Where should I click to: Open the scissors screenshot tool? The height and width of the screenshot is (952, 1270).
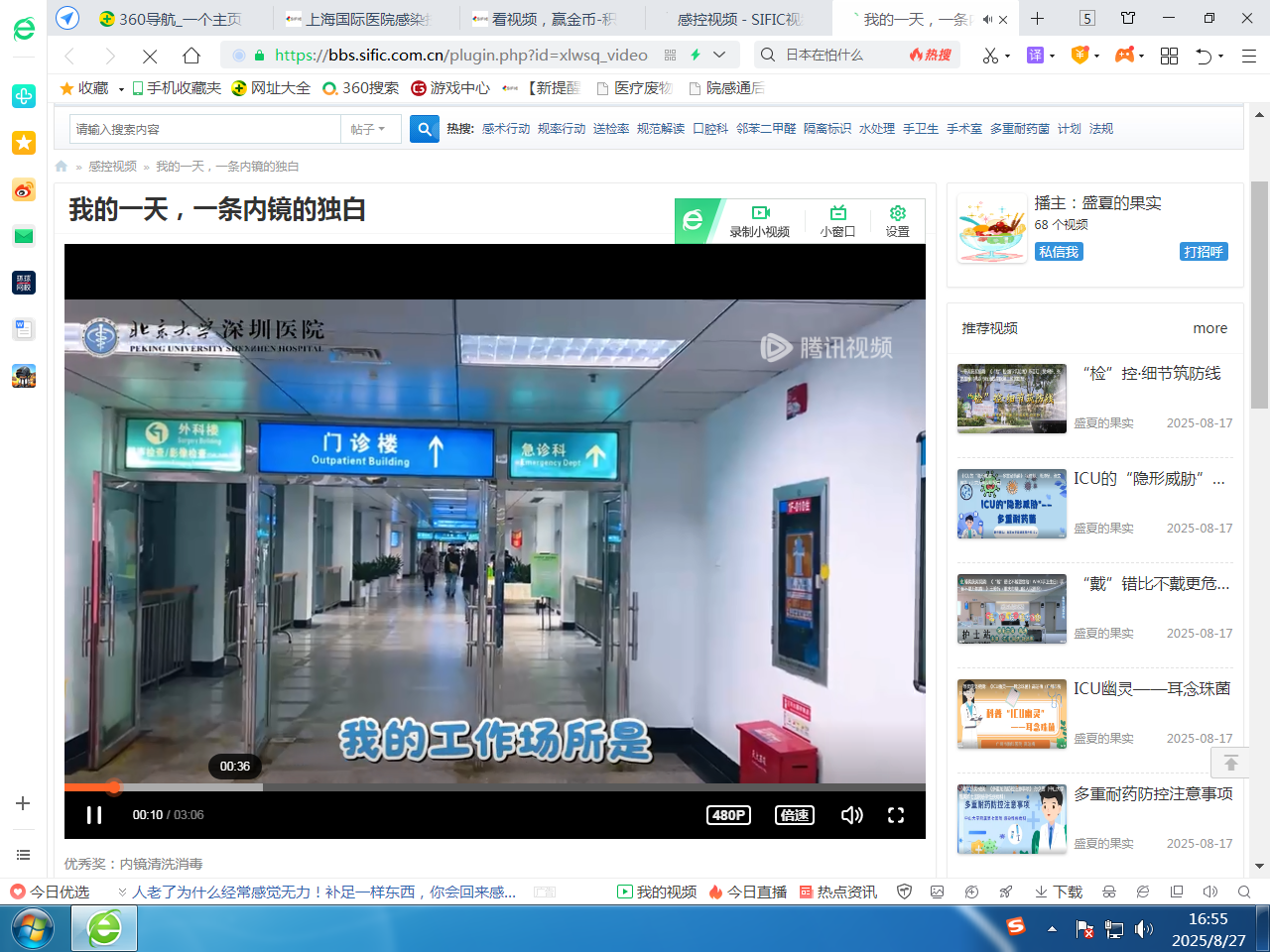pos(990,56)
